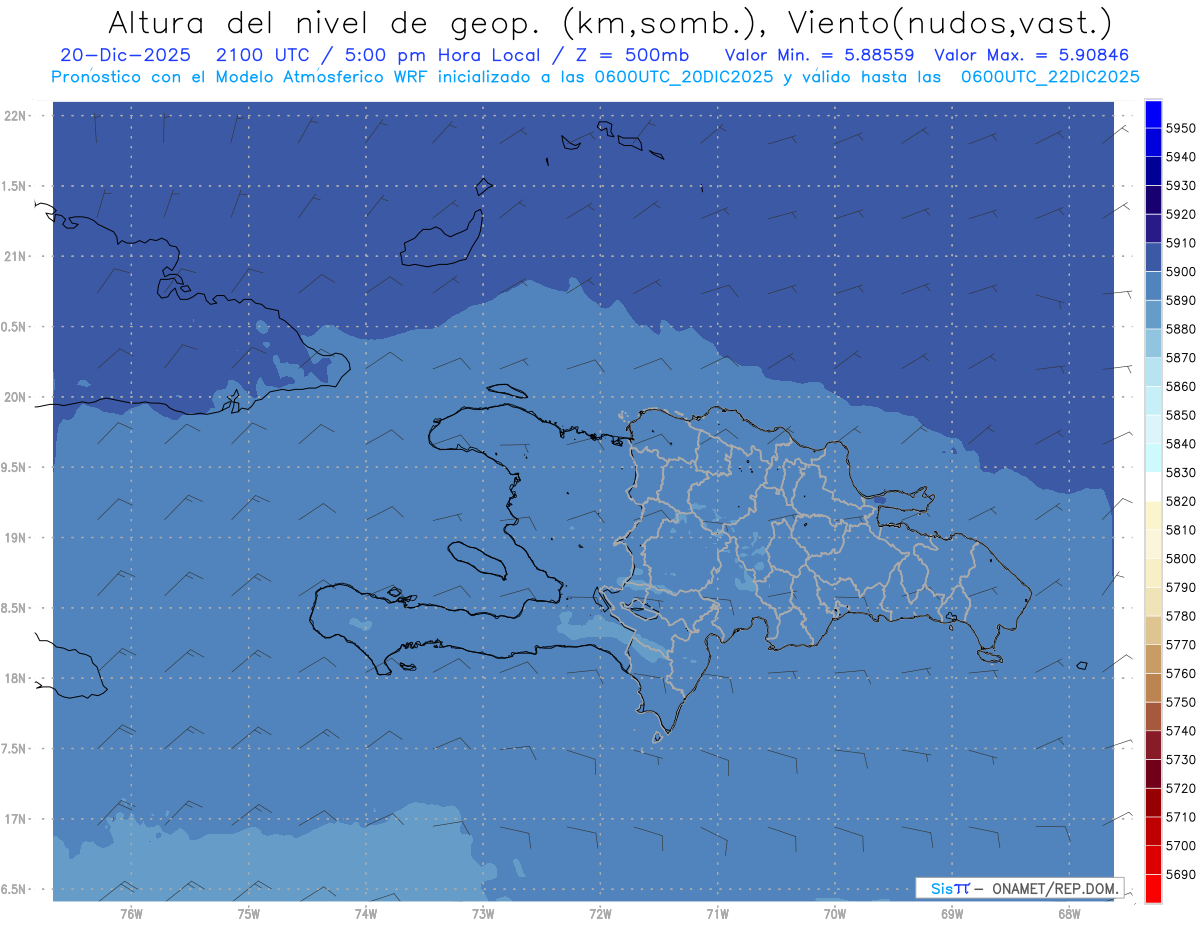Screen dimensions: 1200x927
Task: Click the 'Valor Min. = 5.88559' text
Action: (819, 55)
